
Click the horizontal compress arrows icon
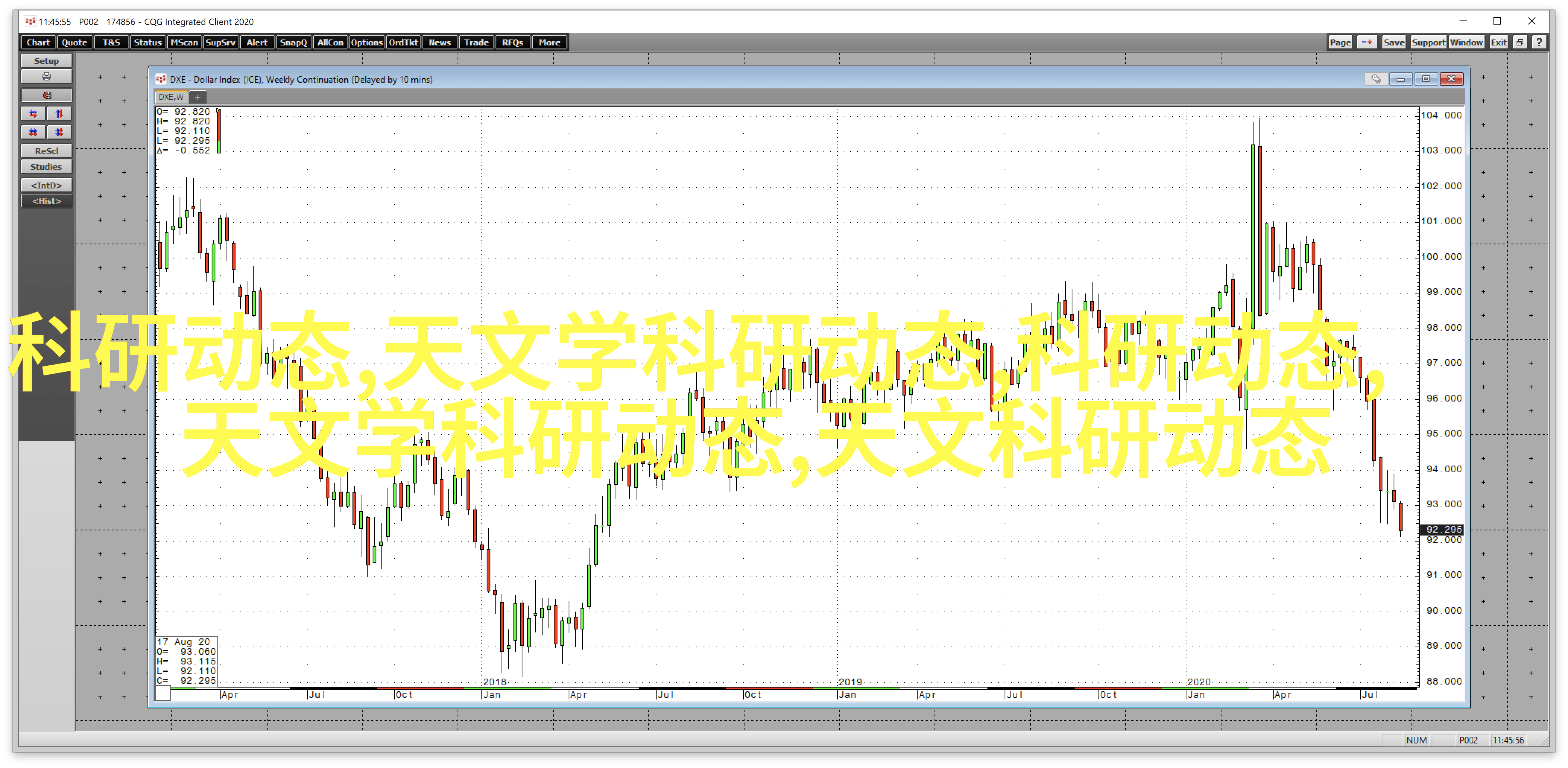(x=33, y=132)
